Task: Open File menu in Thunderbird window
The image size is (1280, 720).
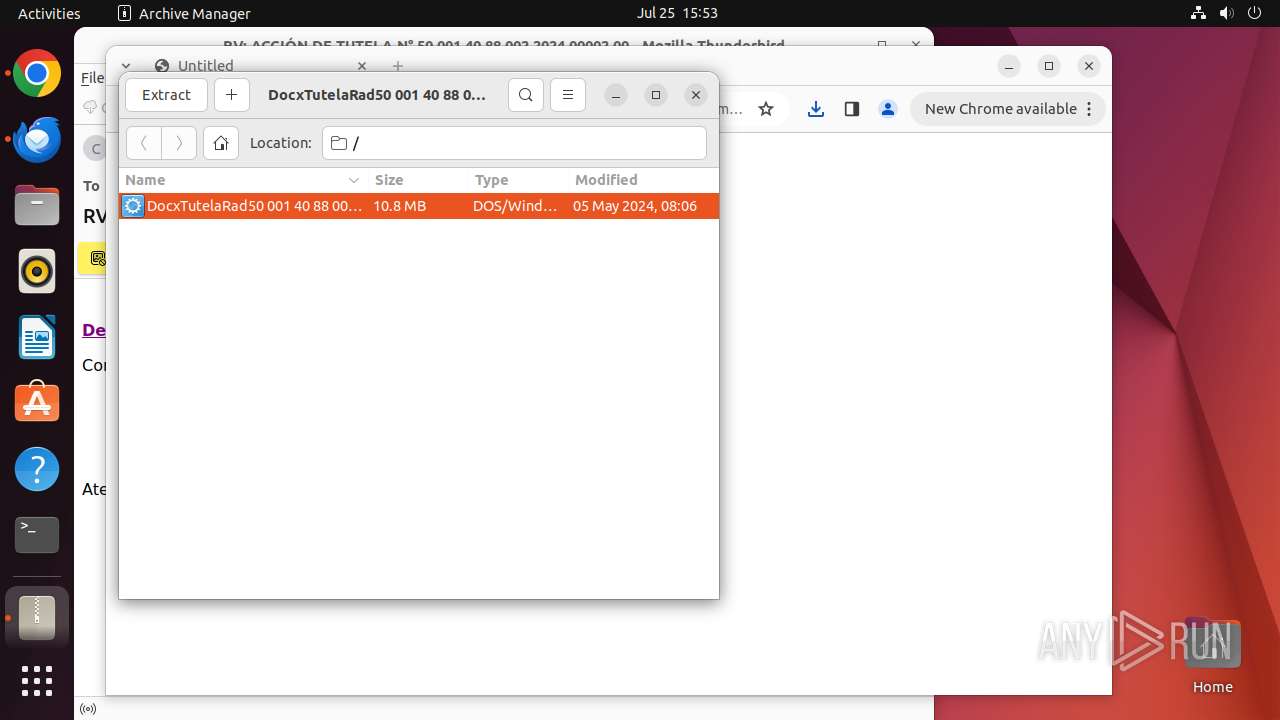Action: click(92, 78)
